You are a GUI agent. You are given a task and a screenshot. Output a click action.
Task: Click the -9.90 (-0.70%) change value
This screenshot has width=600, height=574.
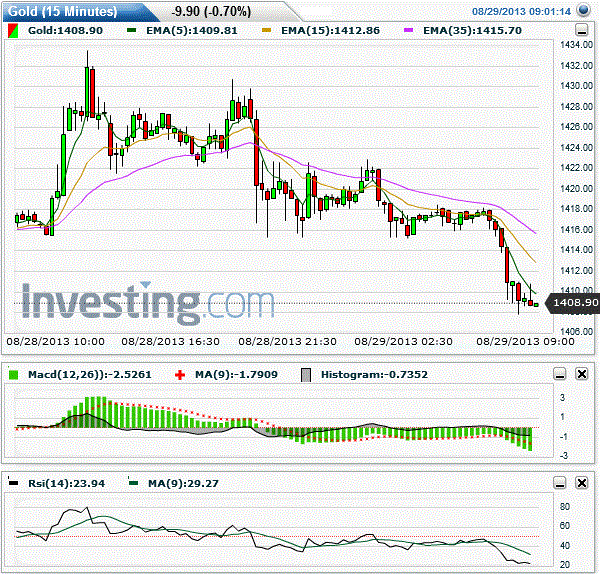point(211,11)
